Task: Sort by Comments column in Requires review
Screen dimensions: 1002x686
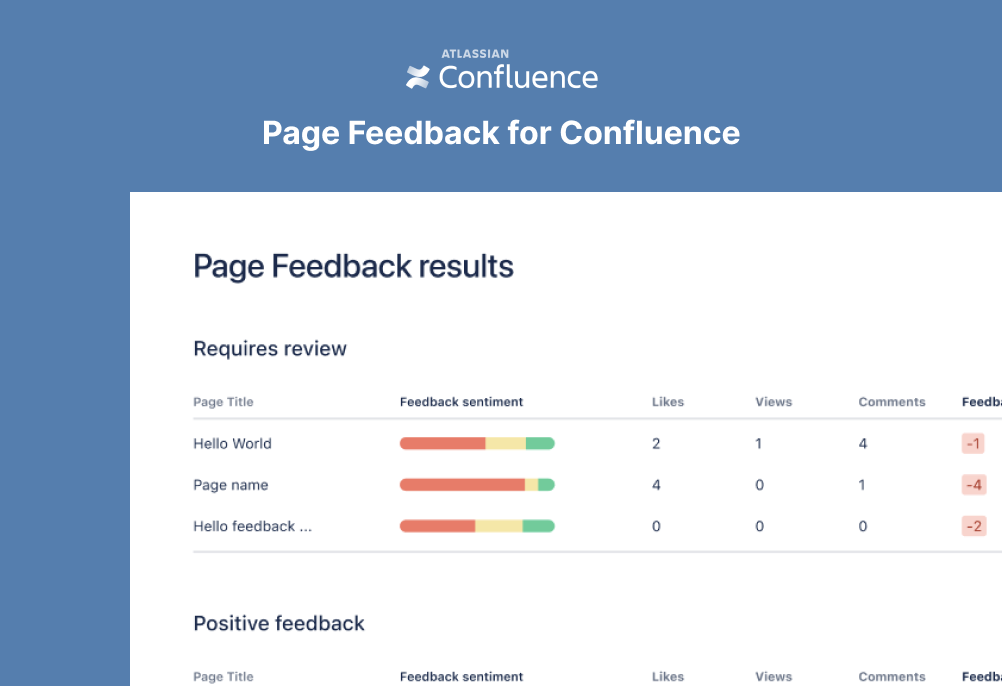Action: coord(892,402)
